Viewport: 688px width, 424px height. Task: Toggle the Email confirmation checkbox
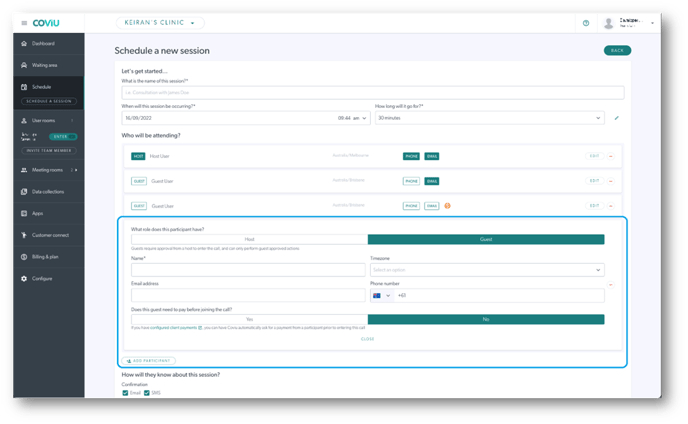[x=125, y=393]
